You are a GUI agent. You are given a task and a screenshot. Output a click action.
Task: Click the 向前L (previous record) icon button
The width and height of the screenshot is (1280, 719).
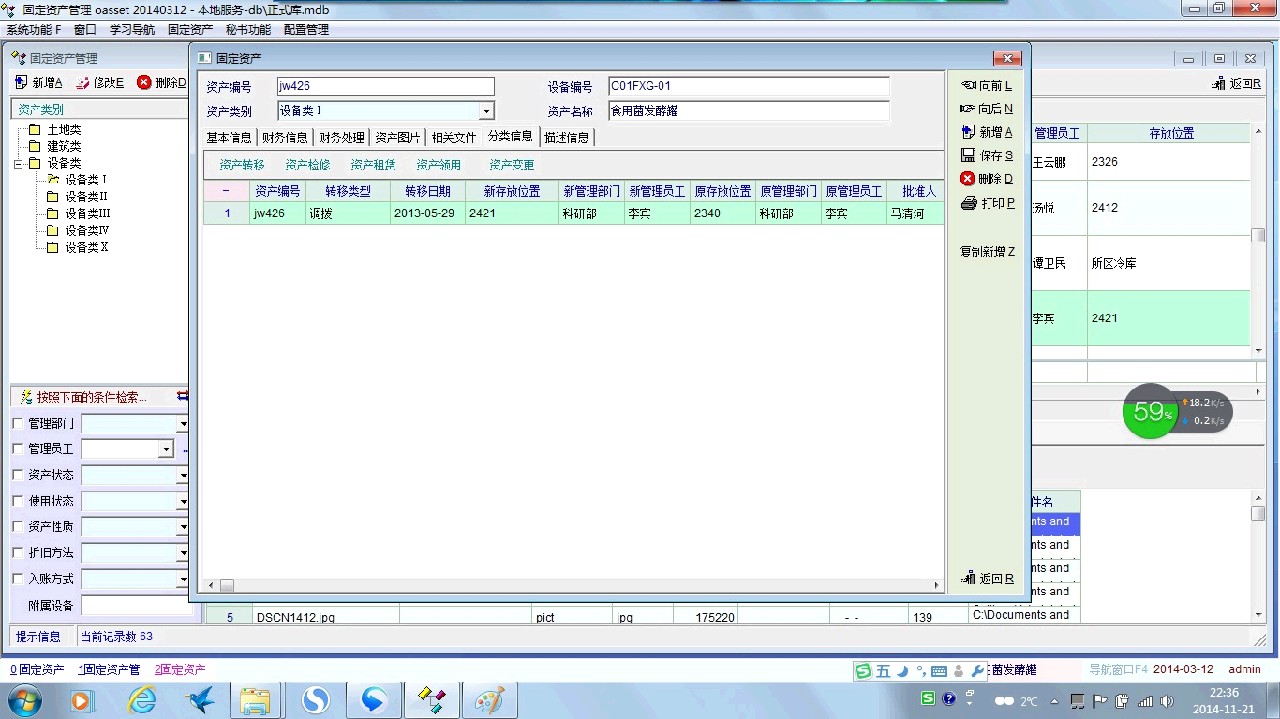coord(985,86)
